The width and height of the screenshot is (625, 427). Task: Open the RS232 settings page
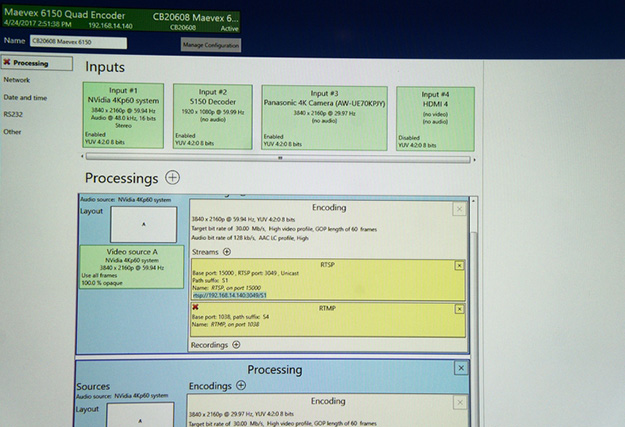[x=13, y=114]
